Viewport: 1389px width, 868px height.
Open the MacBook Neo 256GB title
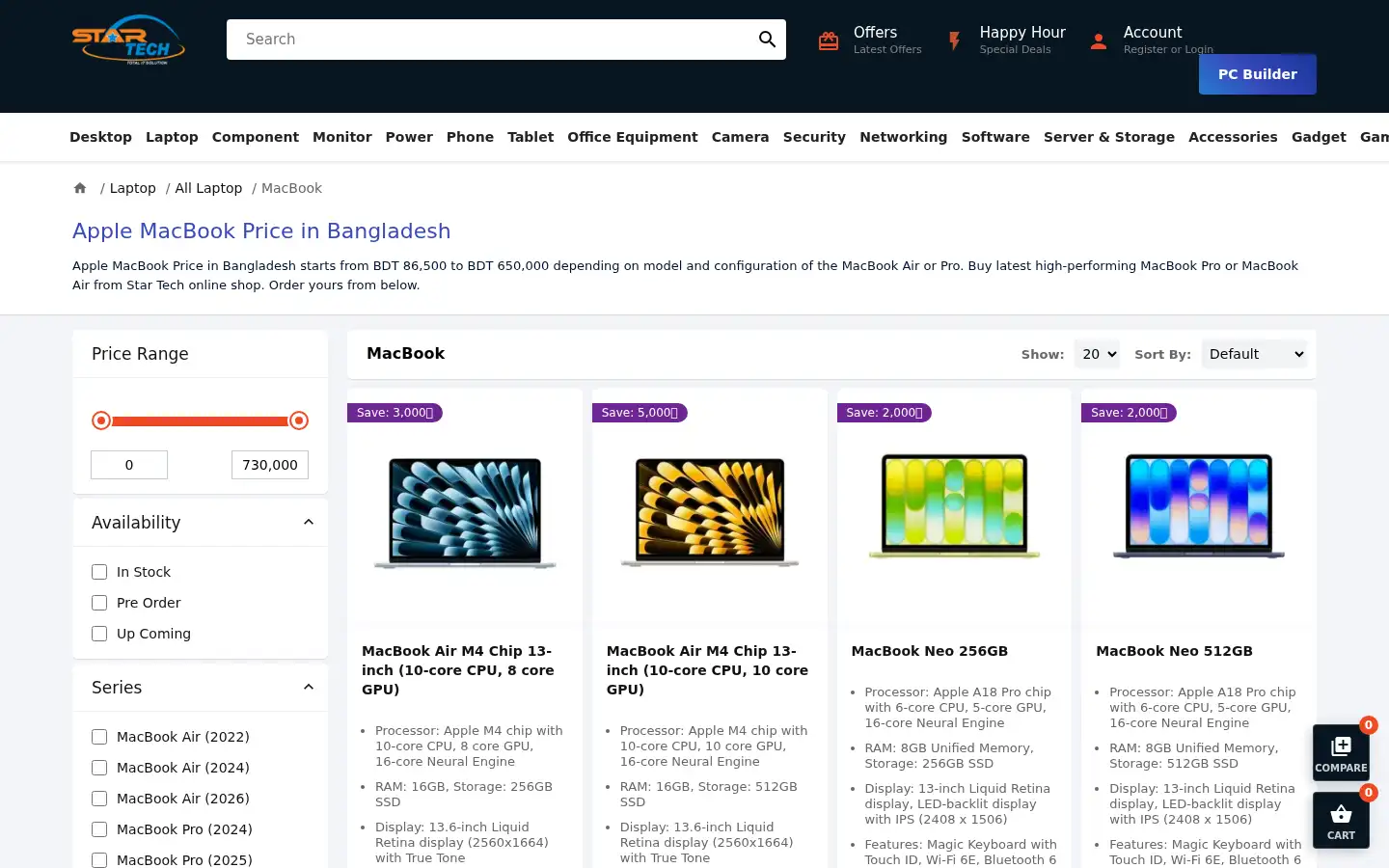point(930,651)
